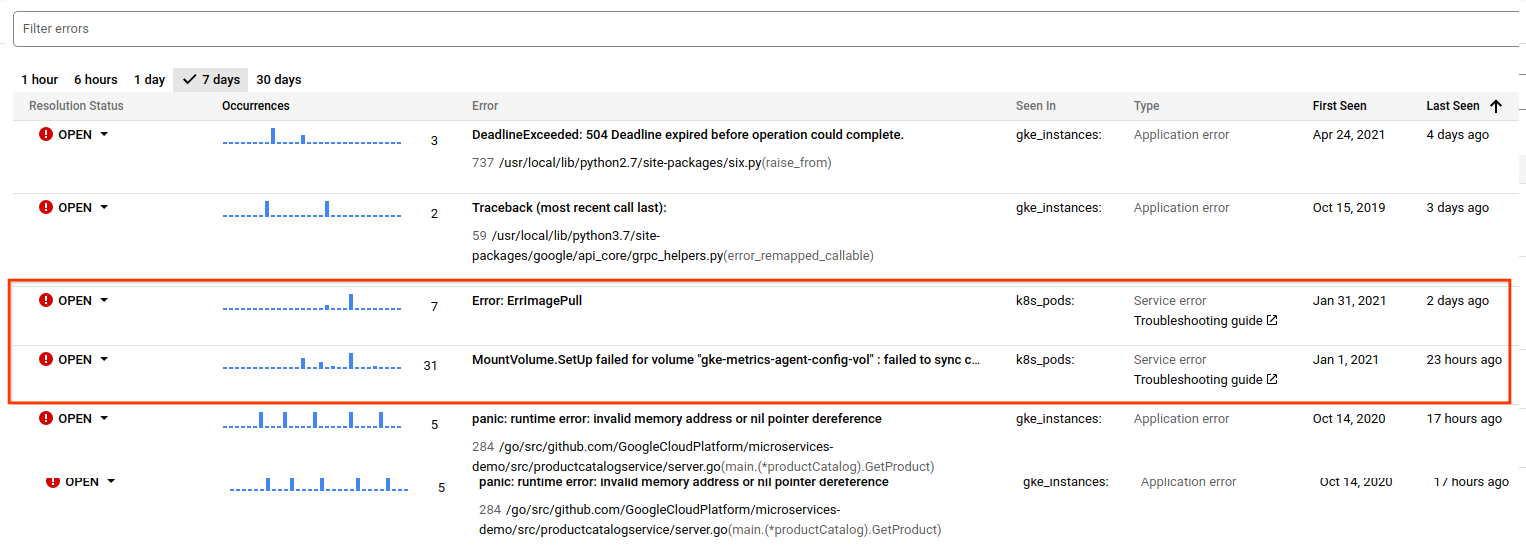
Task: Click the external link icon in ErrImagePull troubleshooting guide
Action: click(x=1272, y=321)
